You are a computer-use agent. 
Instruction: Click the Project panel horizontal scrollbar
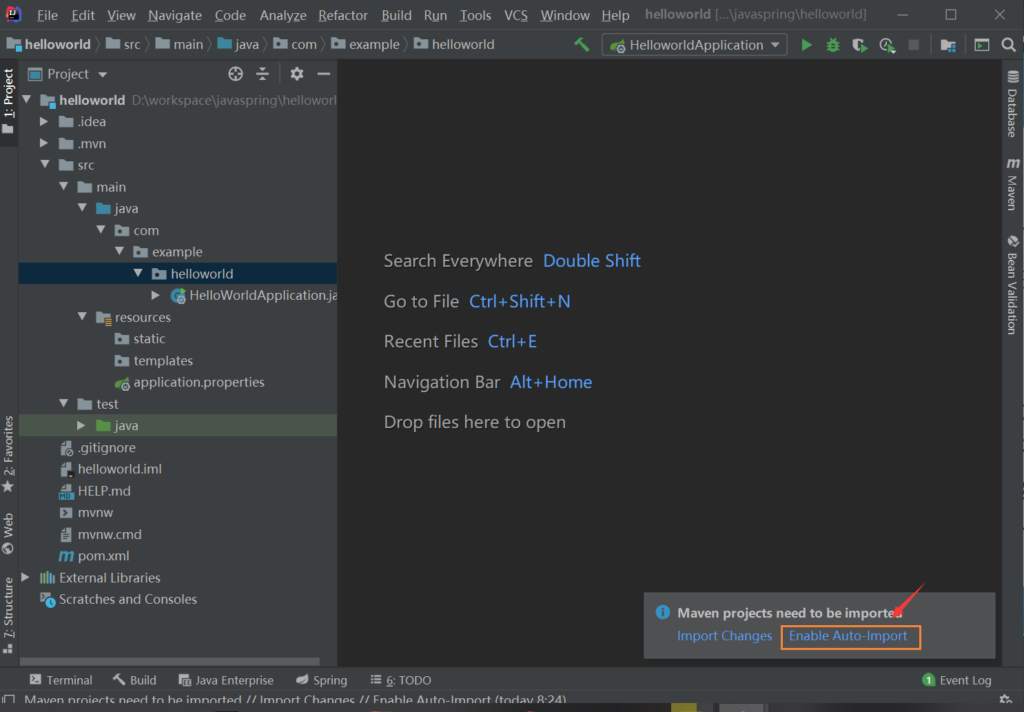[x=169, y=661]
